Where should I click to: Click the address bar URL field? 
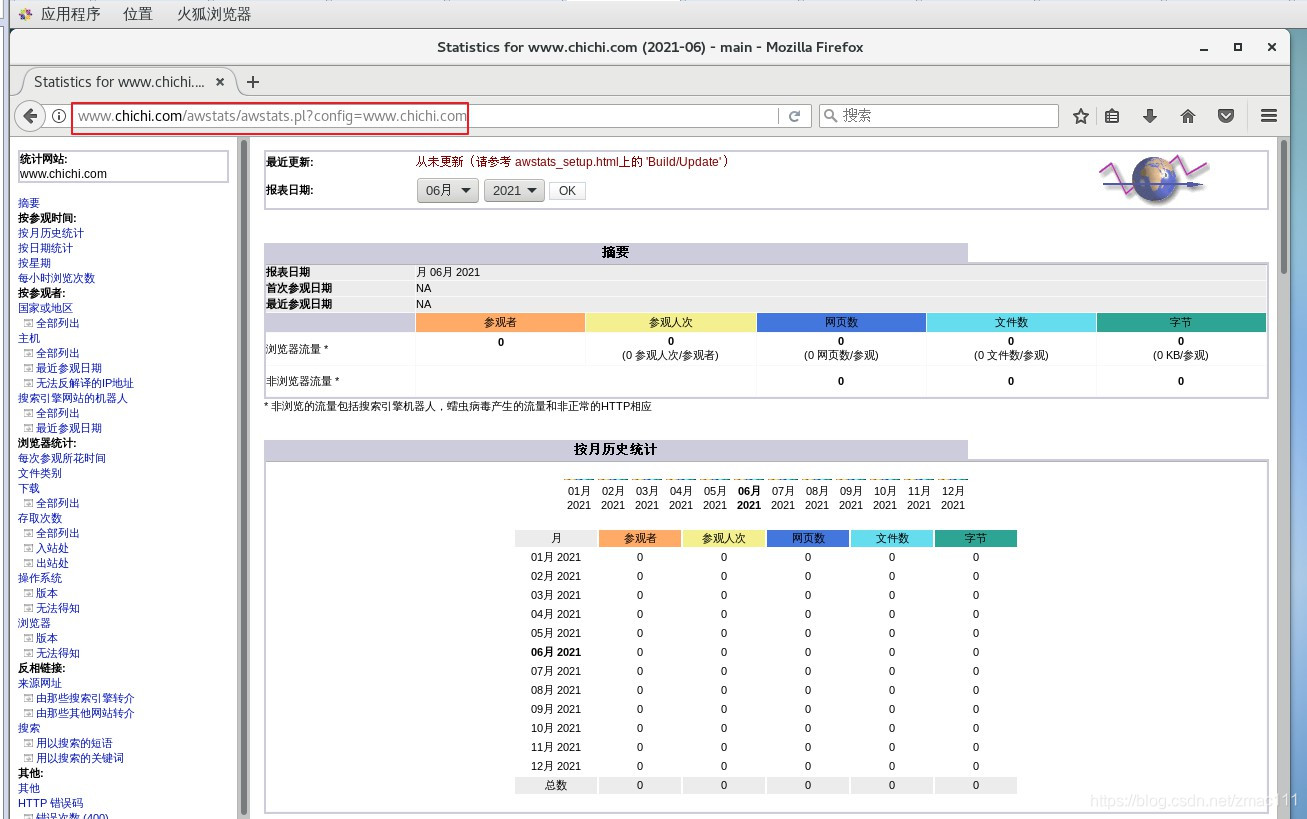[423, 116]
